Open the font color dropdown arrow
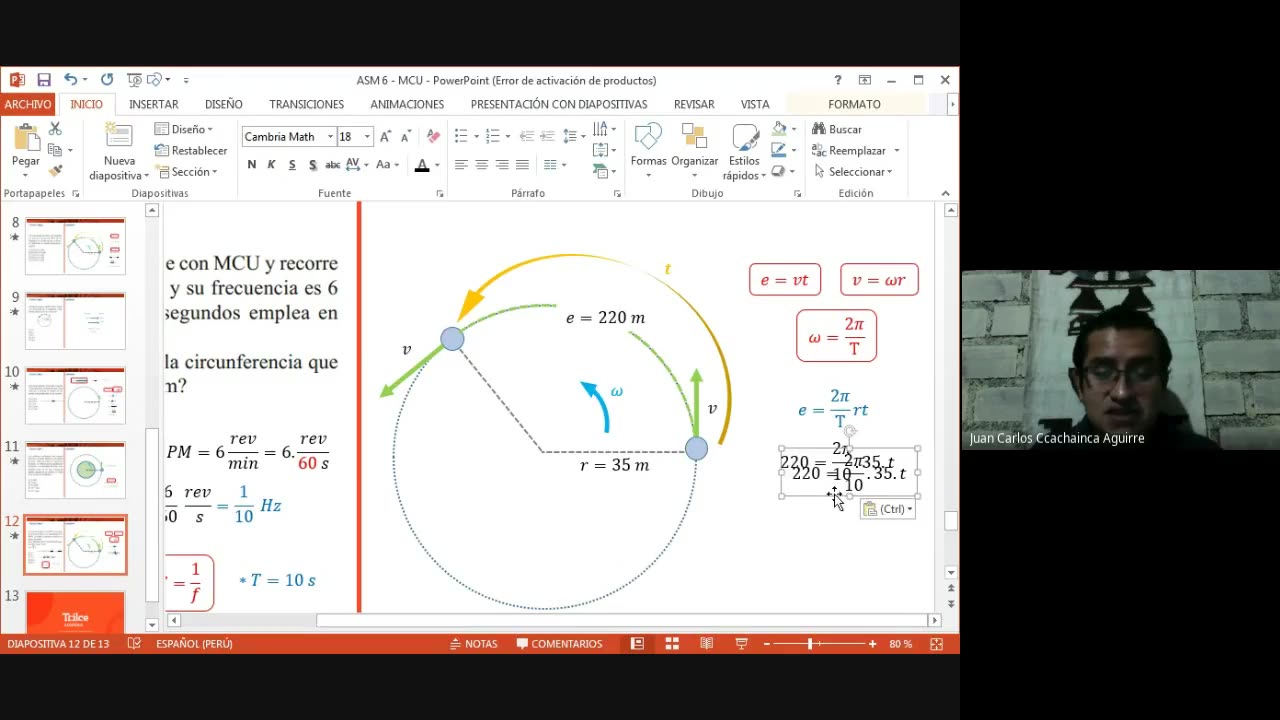The width and height of the screenshot is (1280, 720). coord(437,165)
